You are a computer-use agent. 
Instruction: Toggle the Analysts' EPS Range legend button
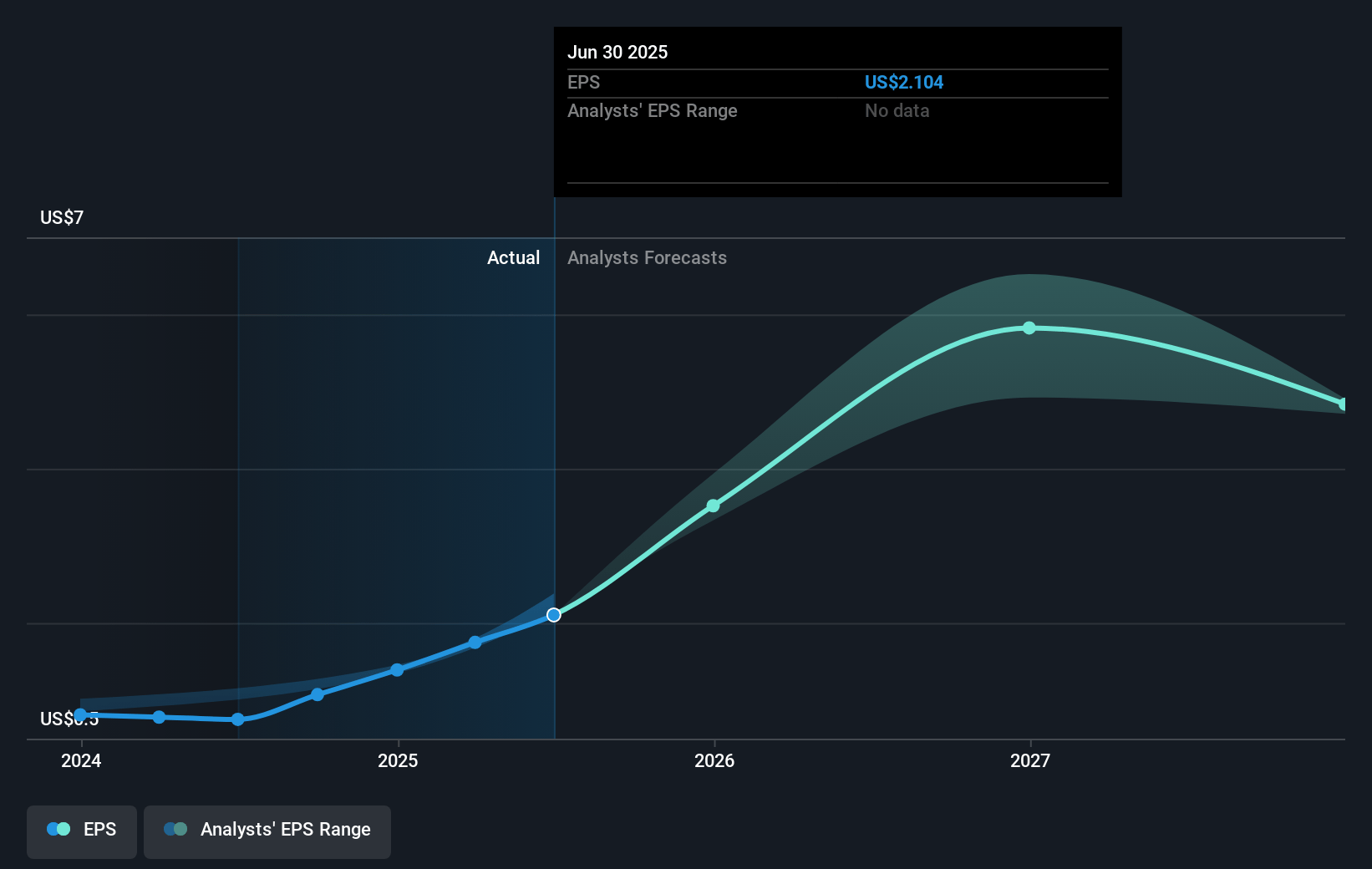[x=267, y=831]
